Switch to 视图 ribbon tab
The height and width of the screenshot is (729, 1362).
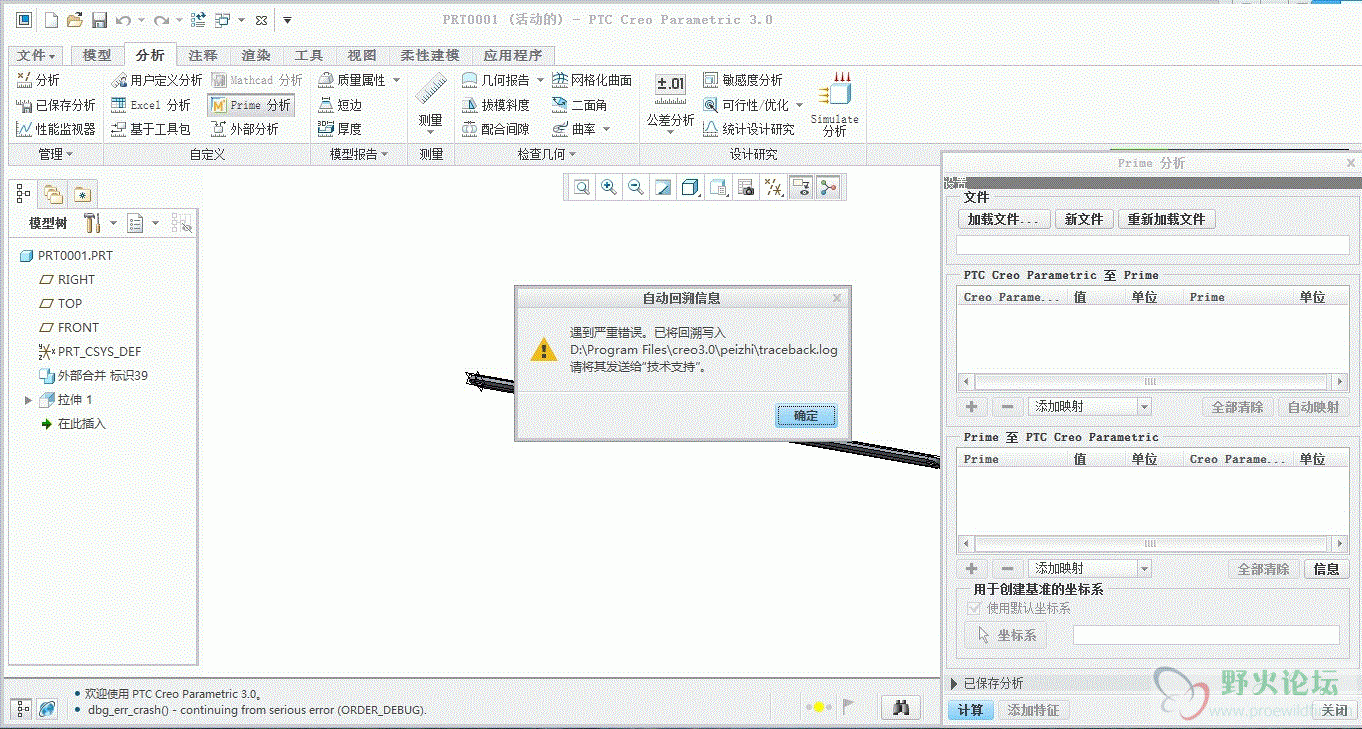362,55
